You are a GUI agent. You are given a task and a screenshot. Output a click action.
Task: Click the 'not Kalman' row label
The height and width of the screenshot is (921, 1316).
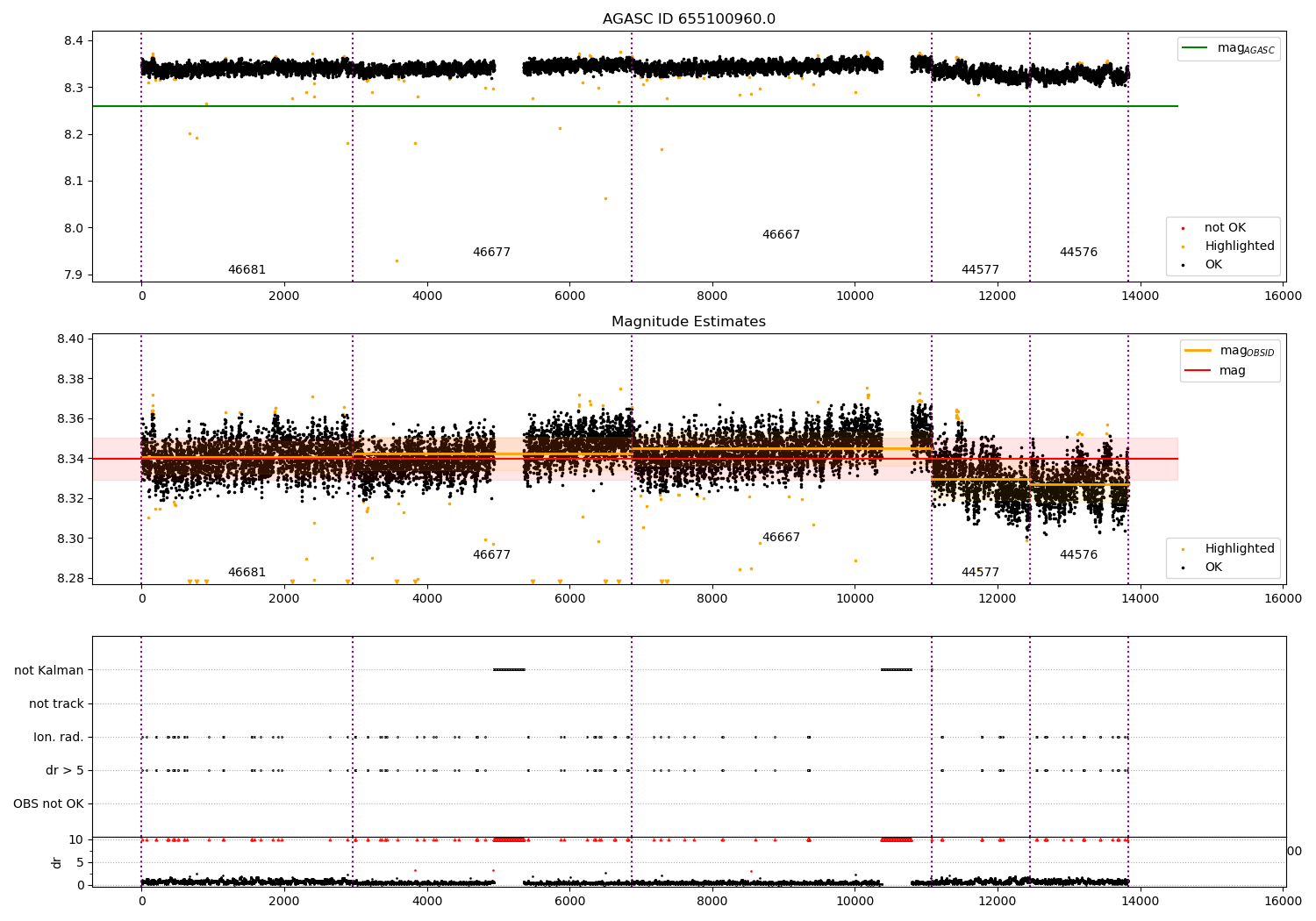point(49,671)
